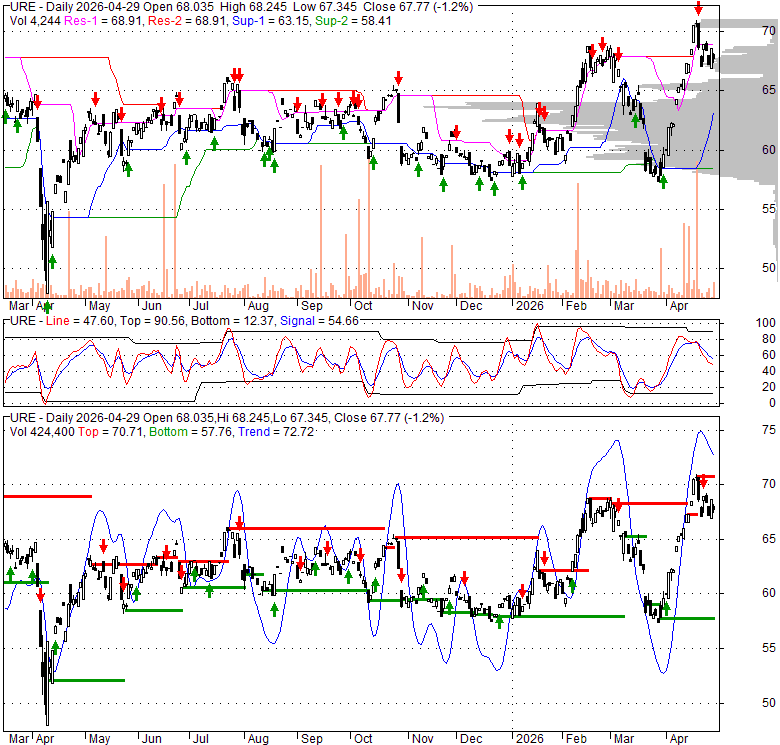Select the Aug label on bottom chart time axis
The width and height of the screenshot is (780, 745).
[x=258, y=739]
